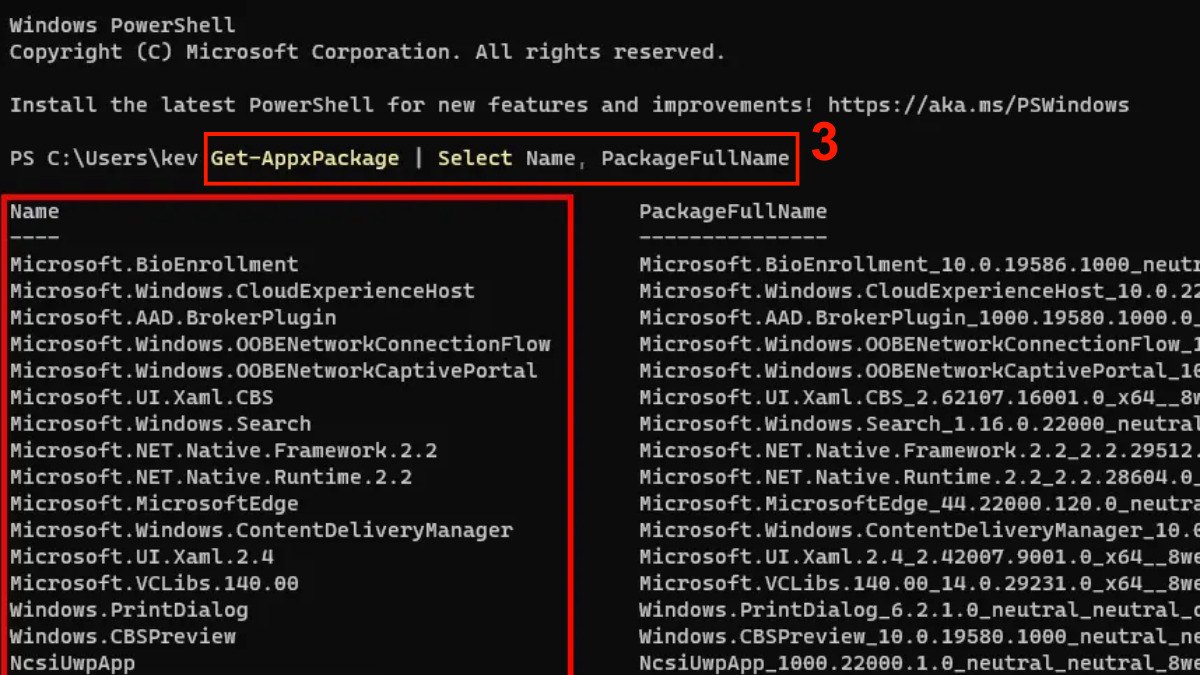
Task: Select NcsiUwpApp in the Name column
Action: click(72, 662)
